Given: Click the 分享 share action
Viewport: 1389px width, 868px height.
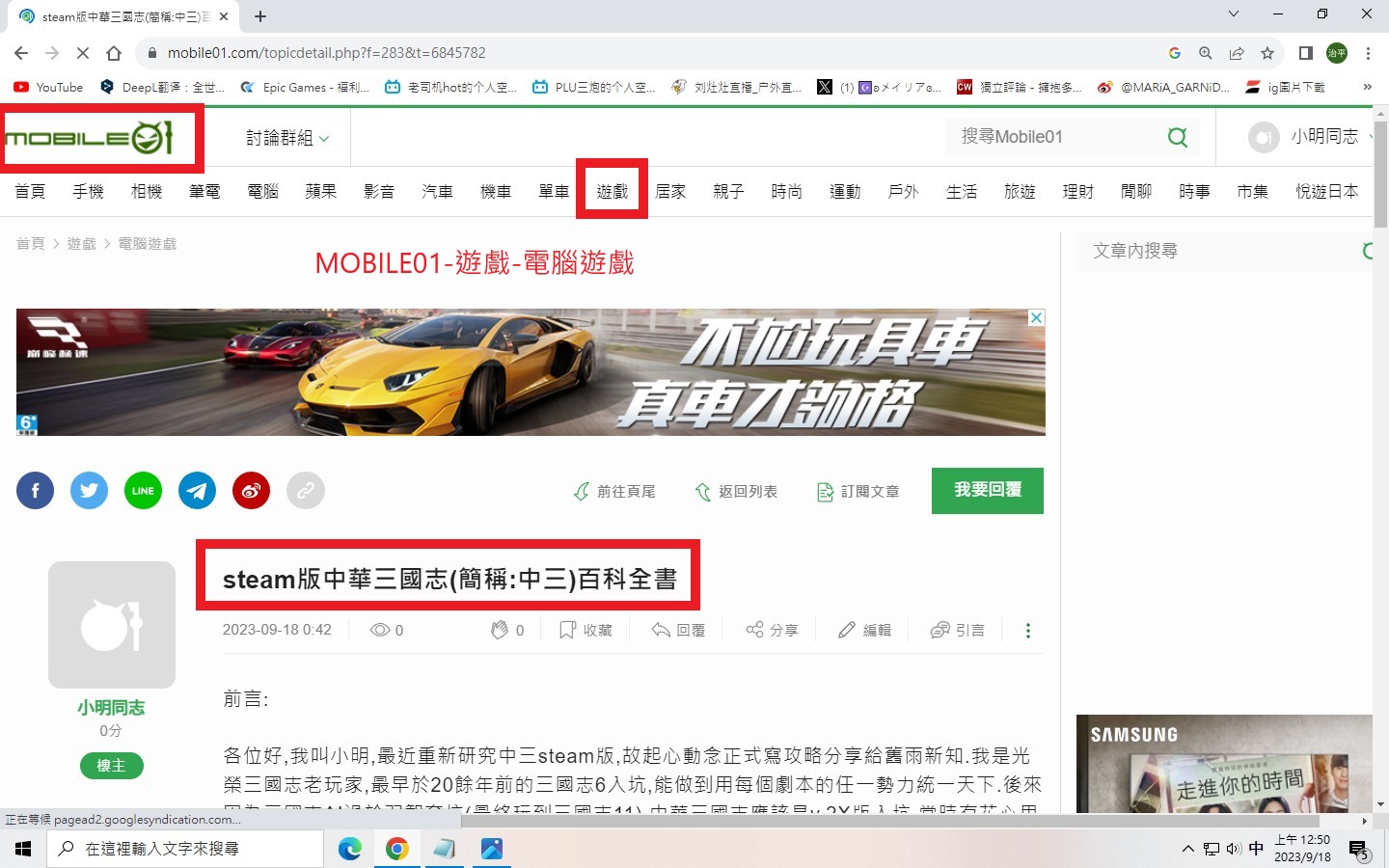Looking at the screenshot, I should pyautogui.click(x=772, y=630).
